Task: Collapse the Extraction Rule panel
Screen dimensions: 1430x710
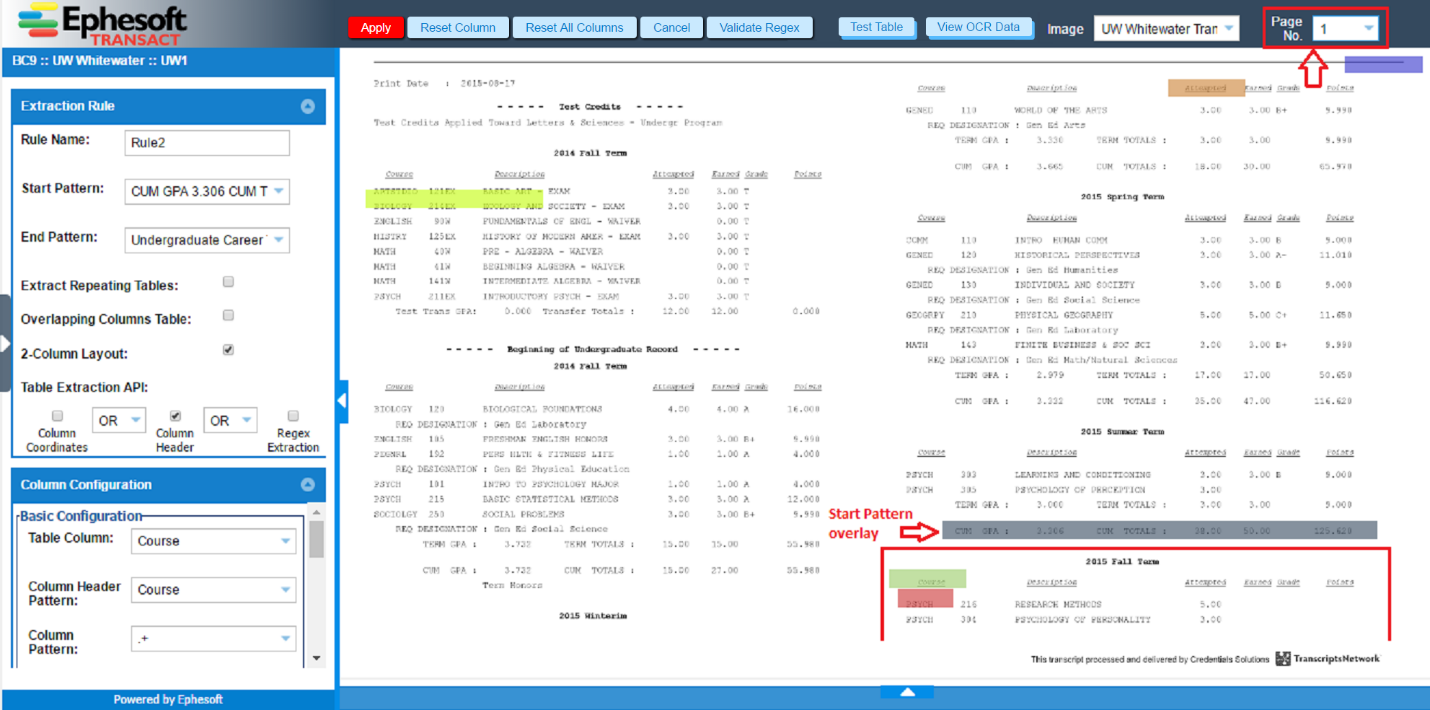Action: click(x=308, y=106)
